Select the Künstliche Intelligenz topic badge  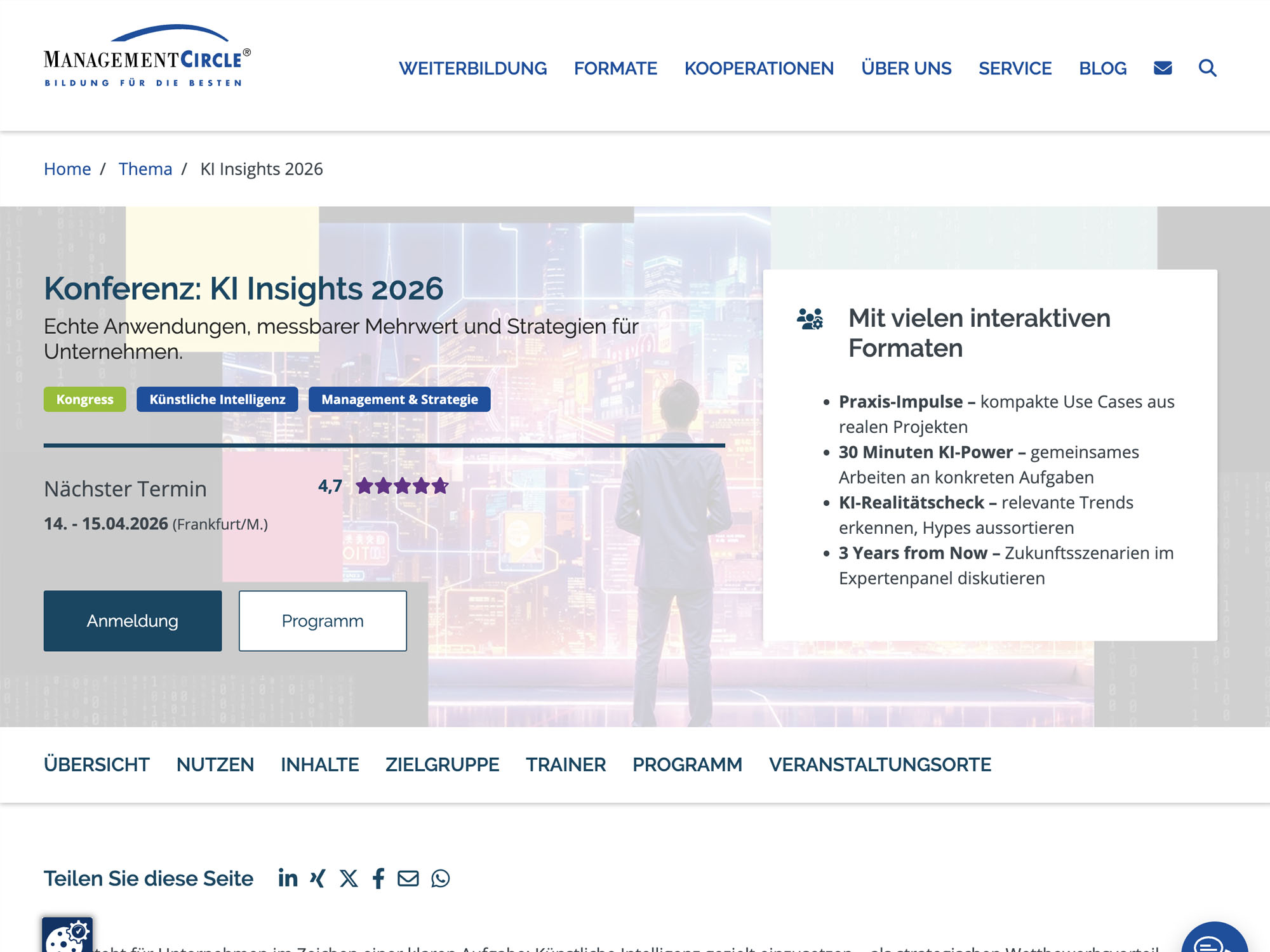tap(217, 399)
